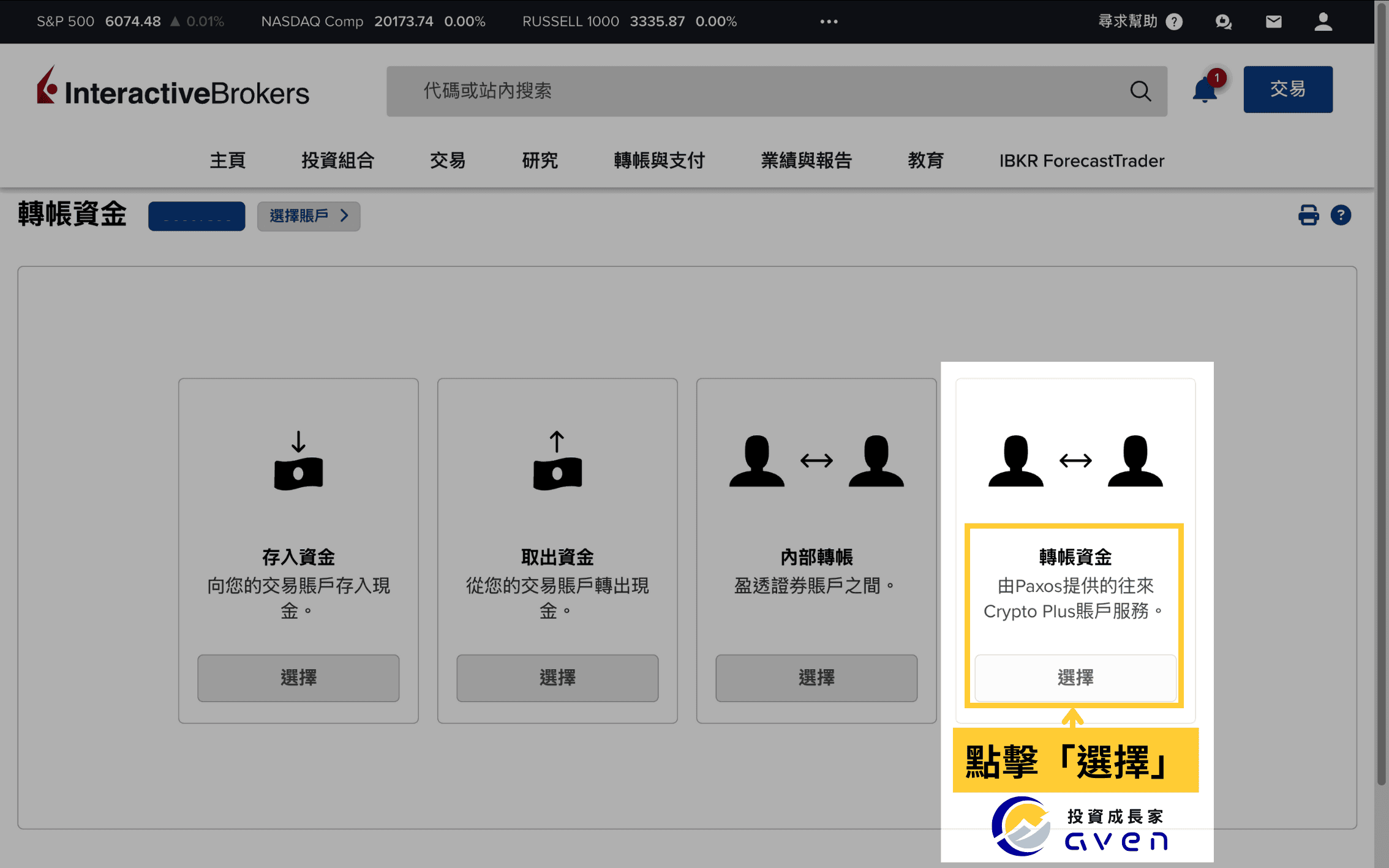
Task: Open the chat support icon
Action: pos(1223,22)
